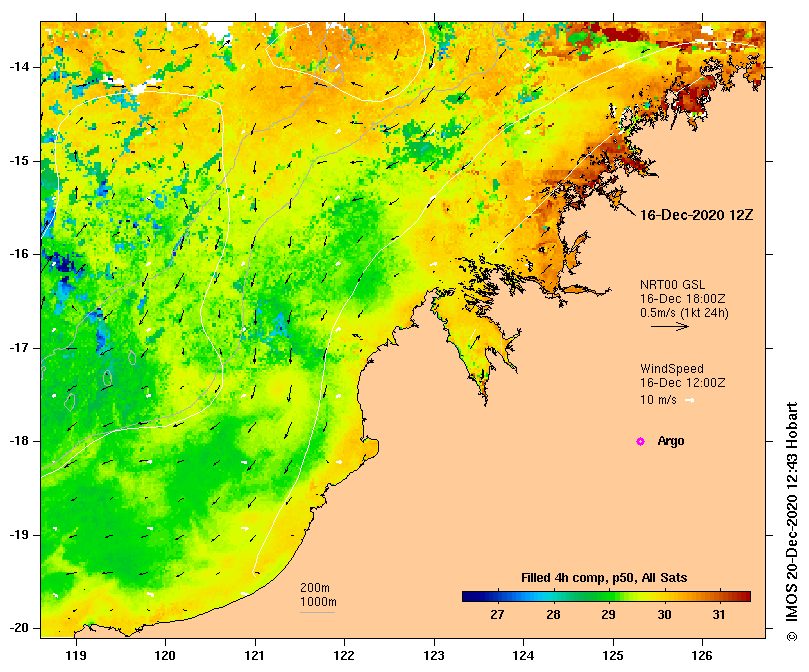
Task: Click the "-14" latitude axis label
Action: coord(19,67)
